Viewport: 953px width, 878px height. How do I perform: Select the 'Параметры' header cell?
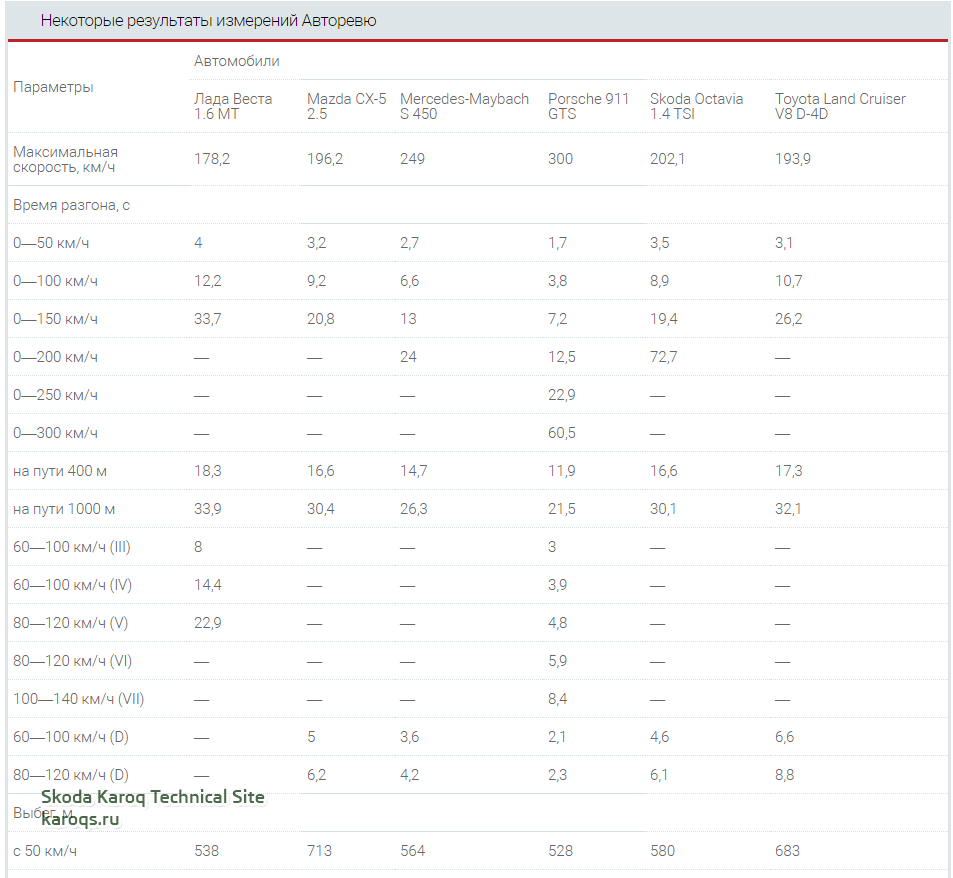(53, 87)
